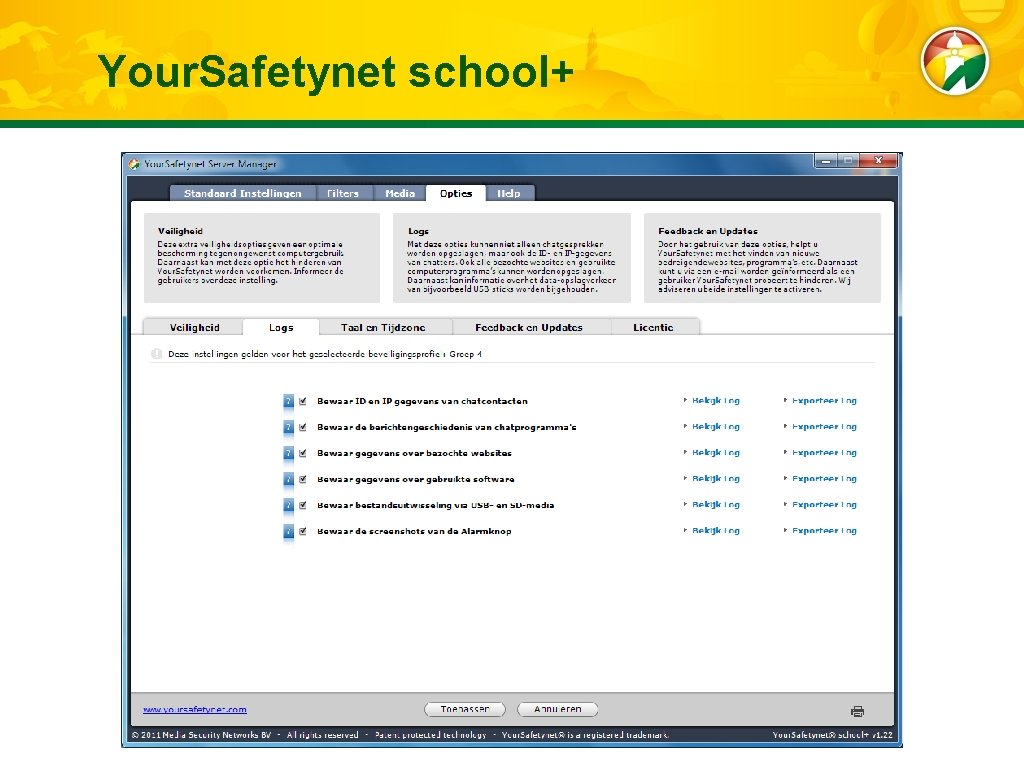Toggle Bewaar de berichtengeschiedenis checkbox
This screenshot has height=768, width=1024.
click(x=303, y=427)
